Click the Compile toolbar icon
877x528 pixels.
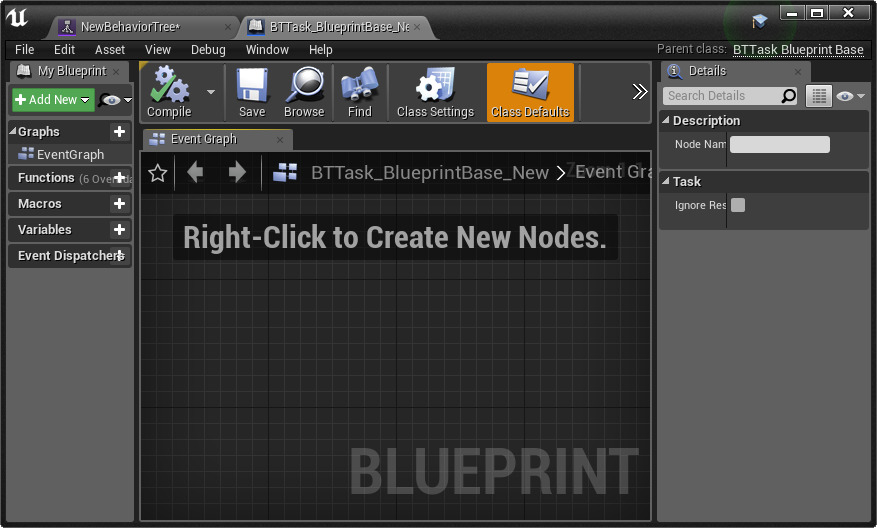168,92
